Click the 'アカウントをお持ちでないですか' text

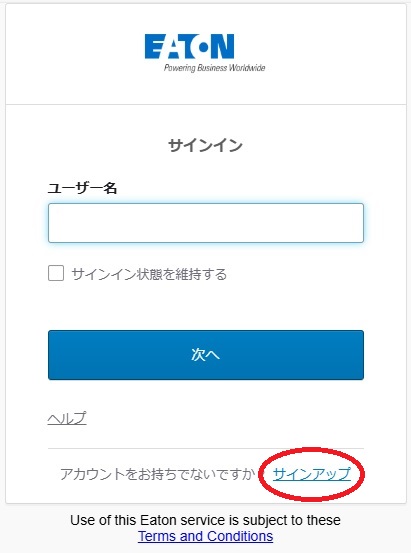coord(157,474)
